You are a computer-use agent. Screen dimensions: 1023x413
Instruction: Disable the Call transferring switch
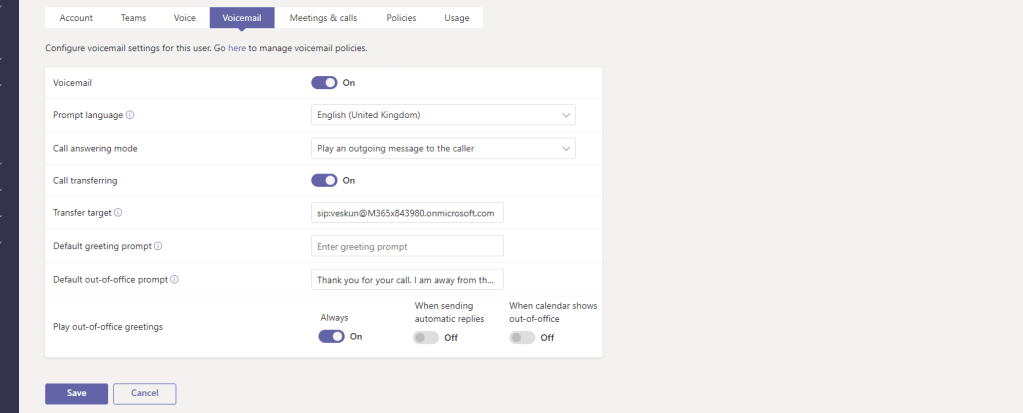324,181
